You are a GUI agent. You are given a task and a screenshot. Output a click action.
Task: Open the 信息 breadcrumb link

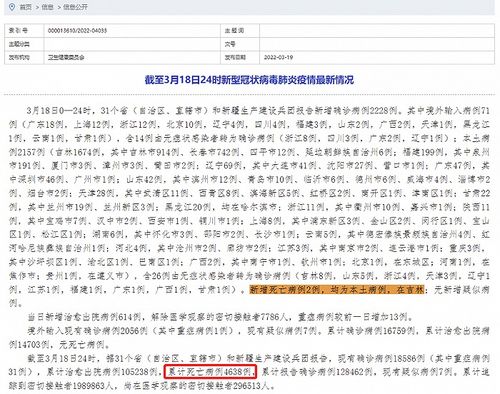47,7
